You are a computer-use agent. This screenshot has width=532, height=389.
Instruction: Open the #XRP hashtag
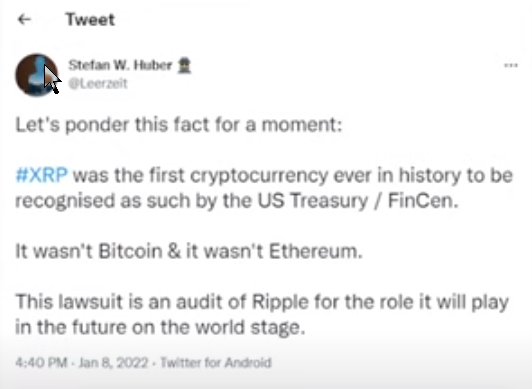point(42,175)
